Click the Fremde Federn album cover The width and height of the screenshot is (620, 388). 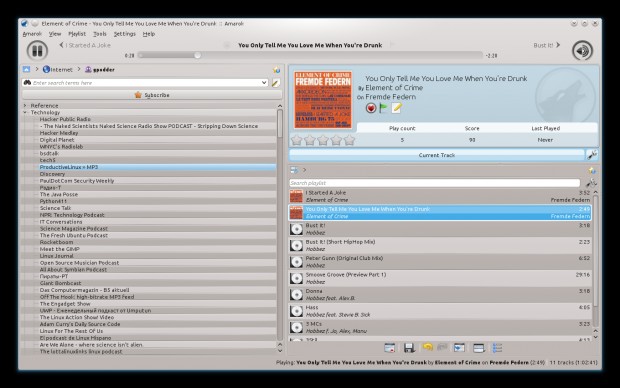click(323, 100)
